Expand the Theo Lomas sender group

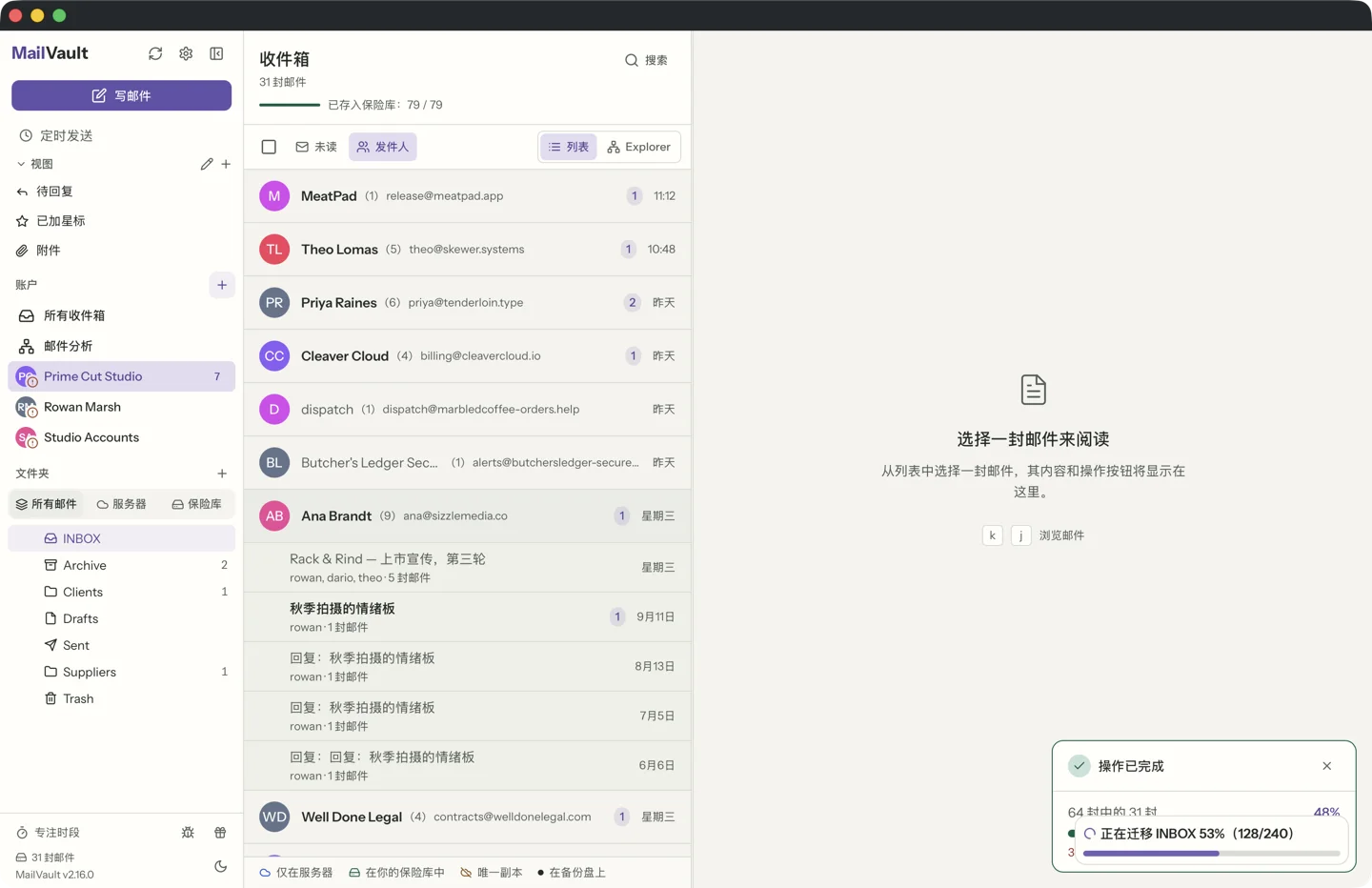(468, 250)
